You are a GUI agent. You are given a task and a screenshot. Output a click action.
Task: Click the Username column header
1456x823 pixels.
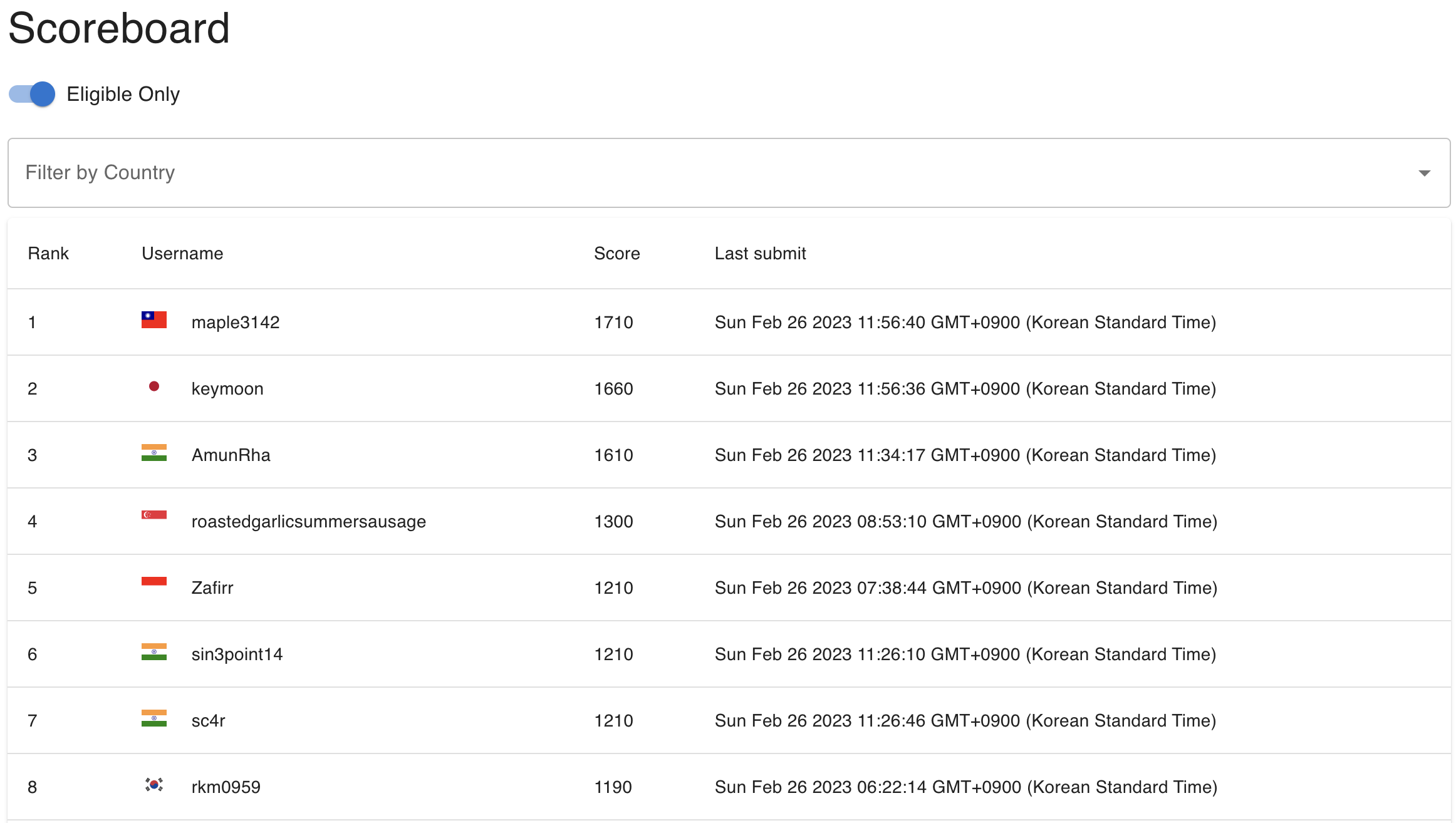click(182, 254)
